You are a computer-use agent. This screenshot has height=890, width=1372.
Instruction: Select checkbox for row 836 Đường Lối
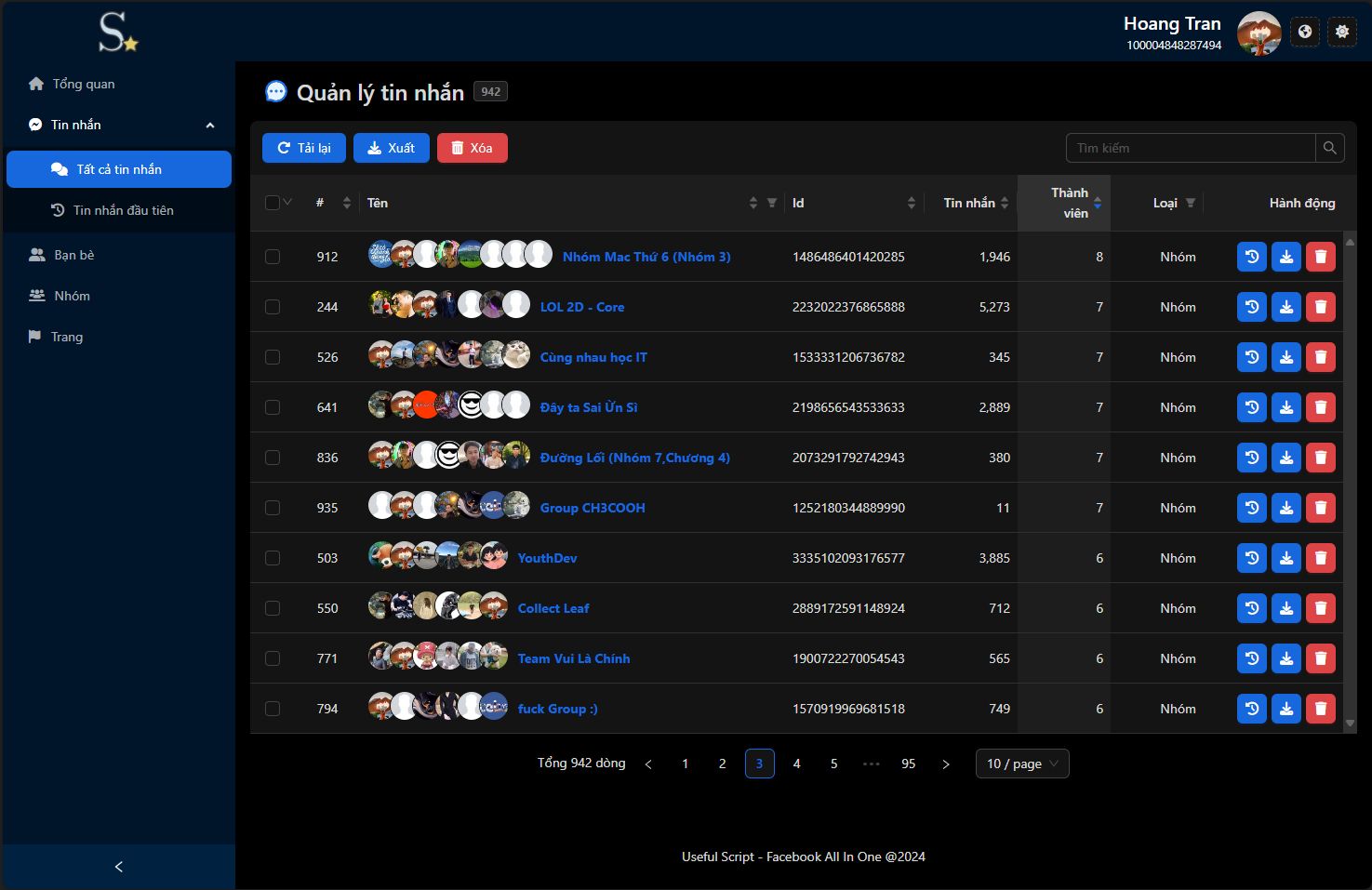click(x=273, y=458)
